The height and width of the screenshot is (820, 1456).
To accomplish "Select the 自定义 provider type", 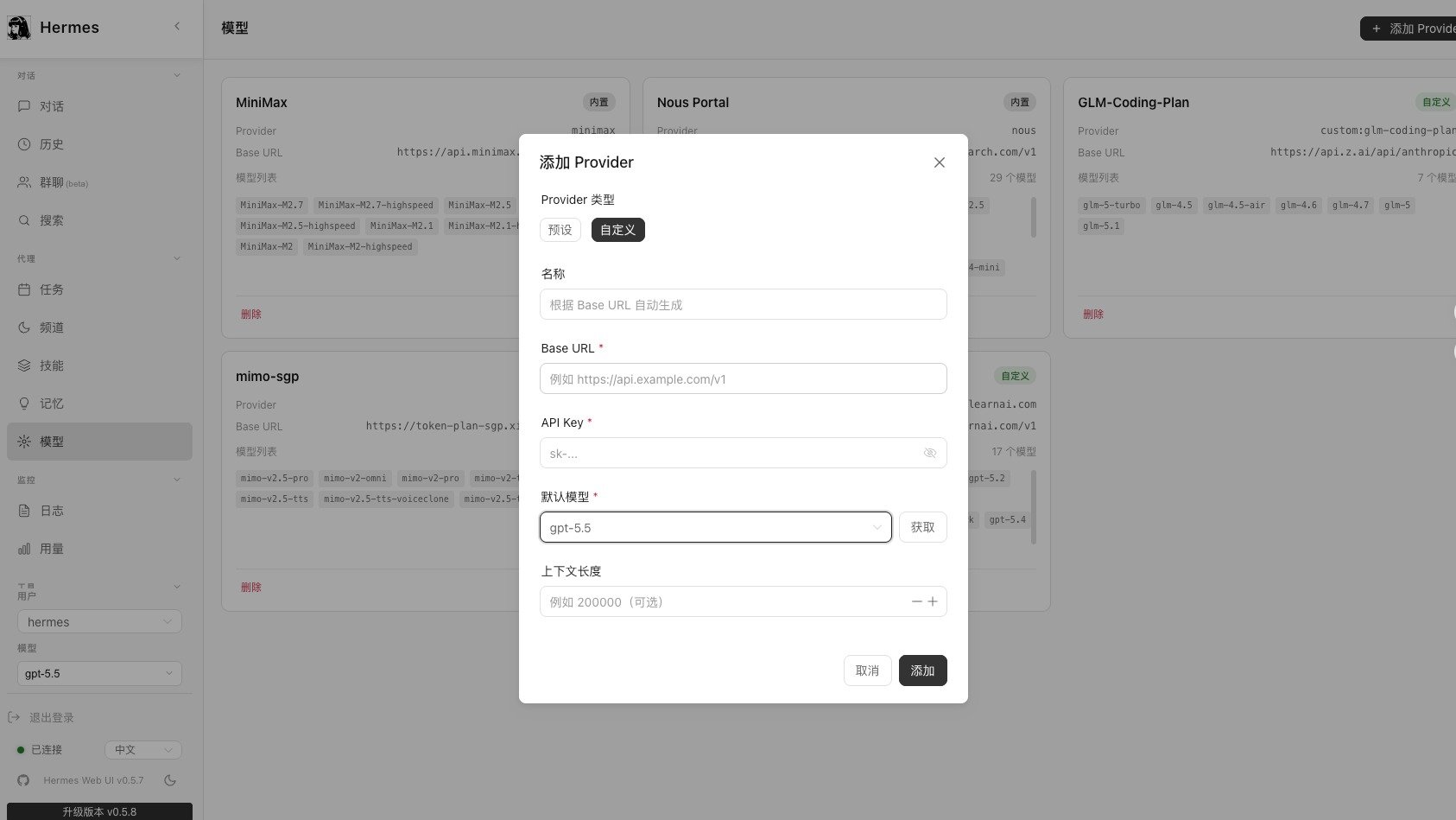I will (x=618, y=230).
